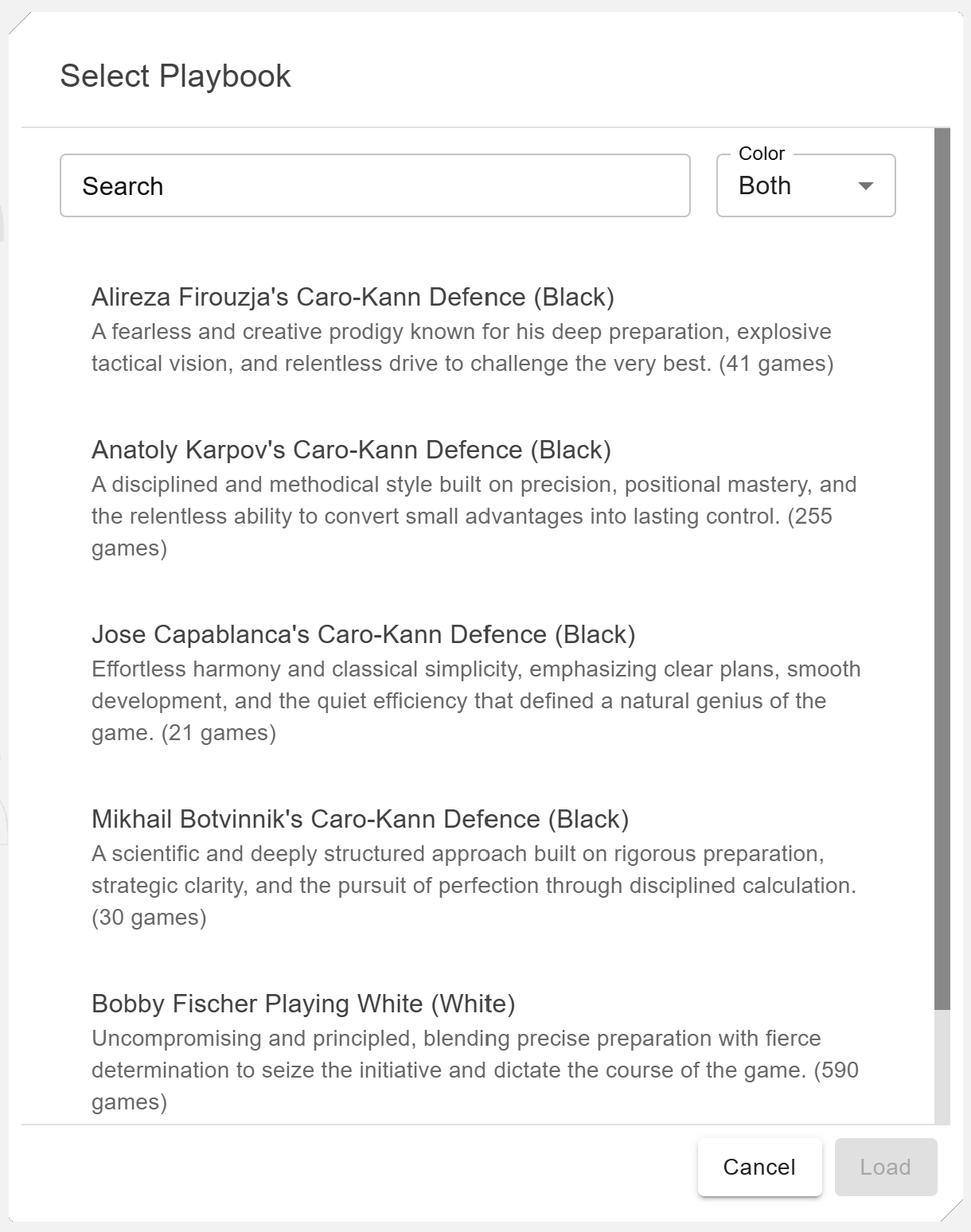Screen dimensions: 971x1232
Task: Click the dark playbook list scrollbar thumb
Action: [942, 569]
